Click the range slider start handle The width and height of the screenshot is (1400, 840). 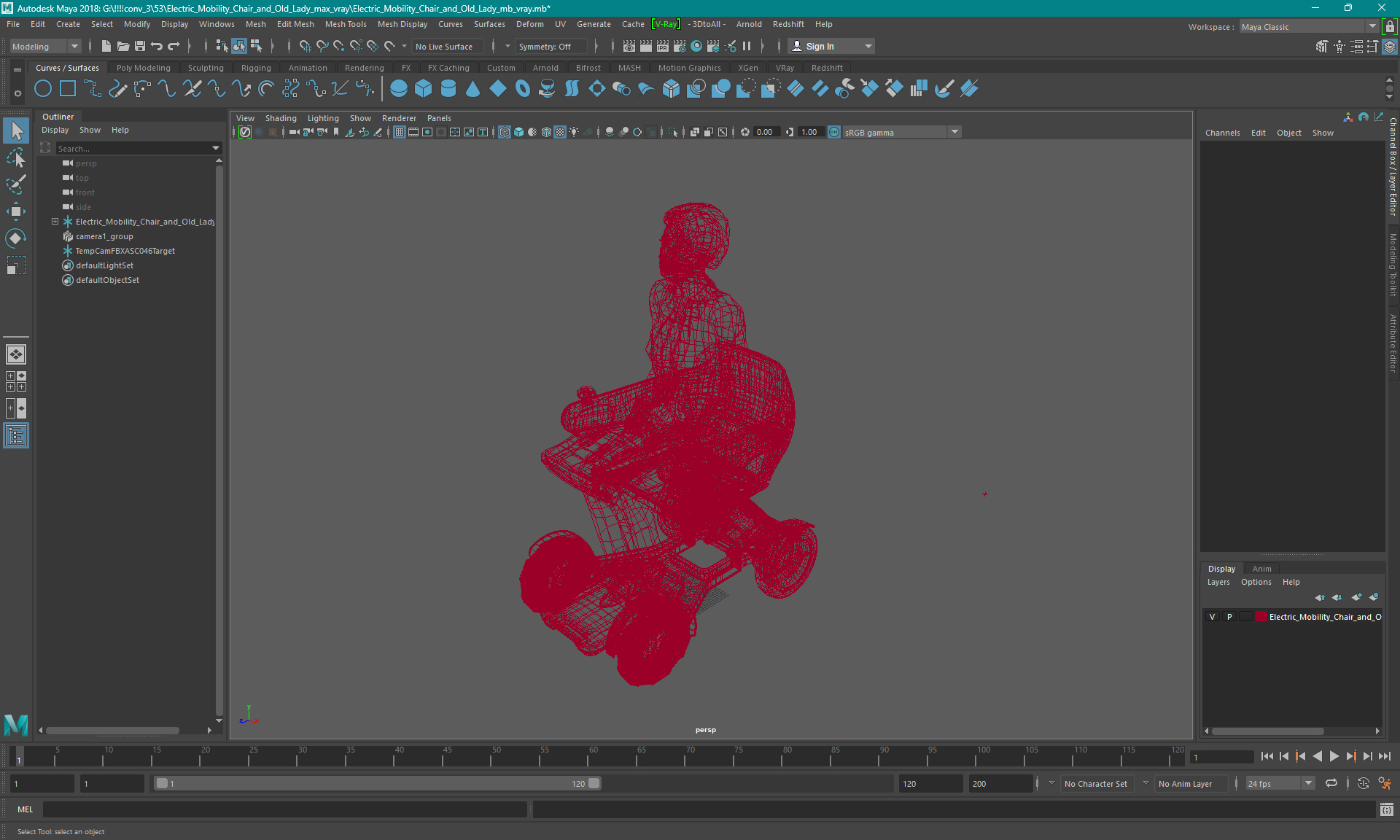[162, 783]
